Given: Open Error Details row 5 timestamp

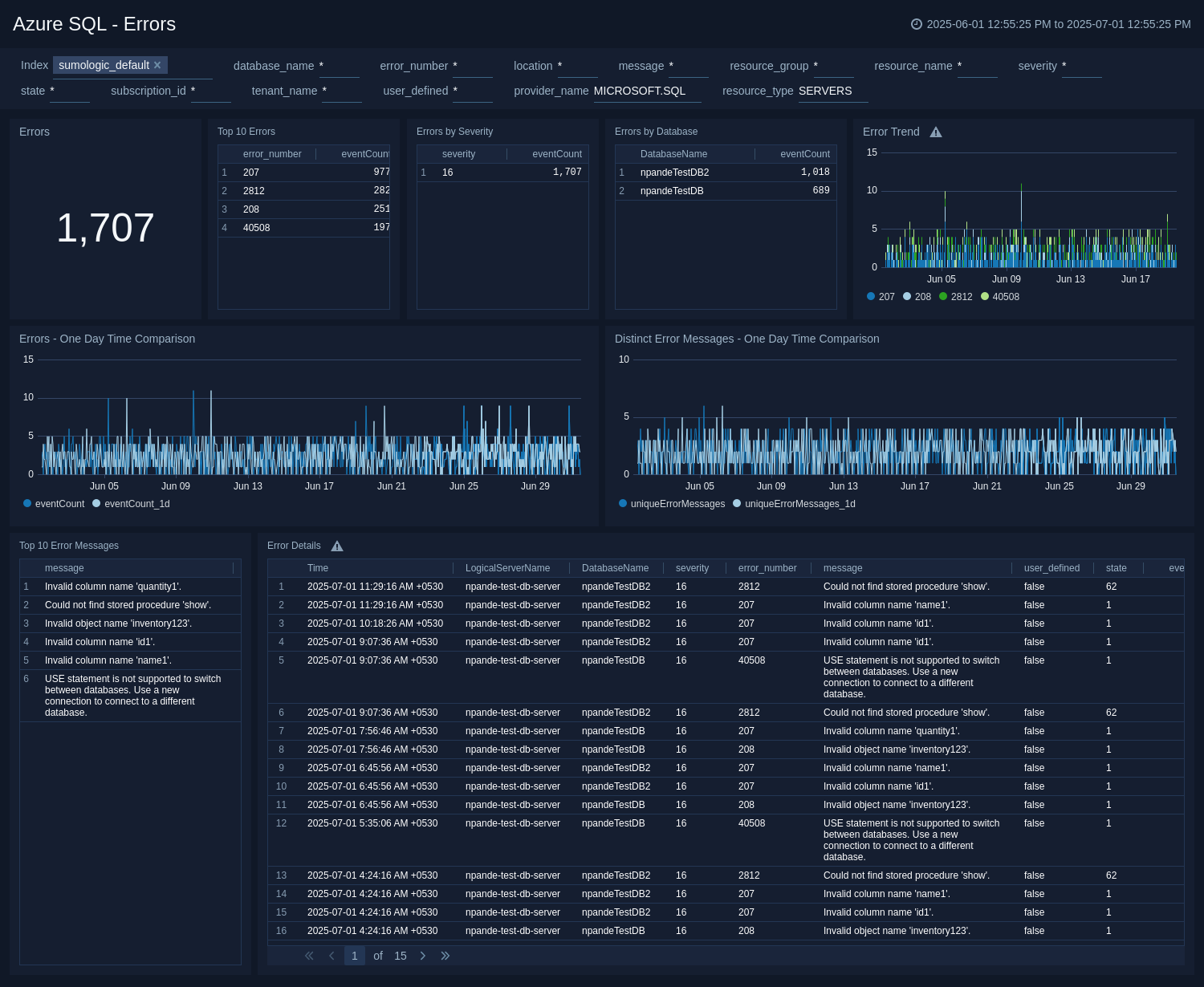Looking at the screenshot, I should pos(372,660).
